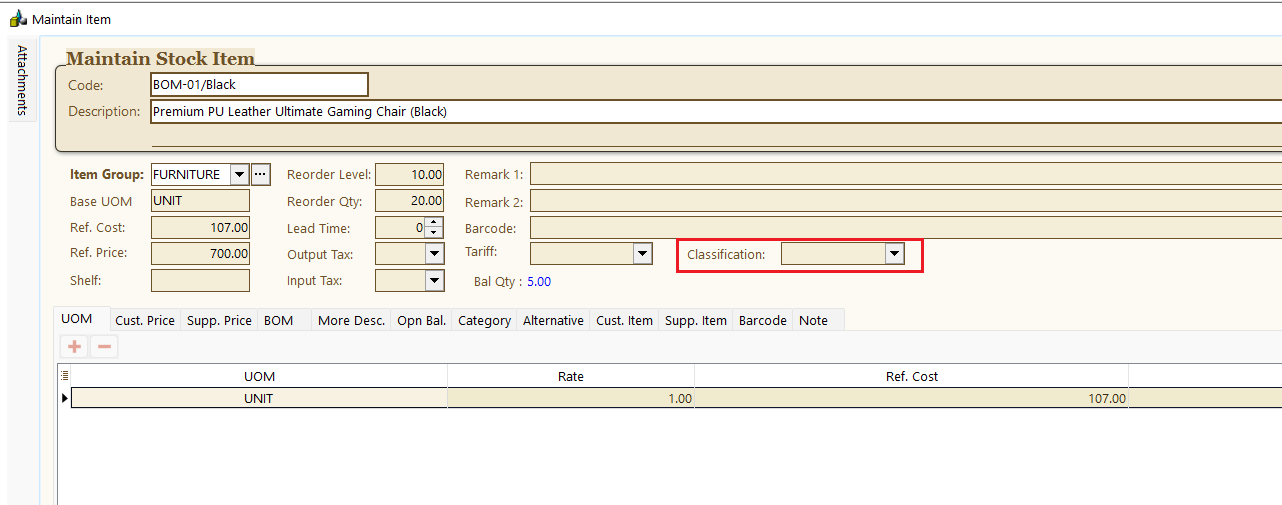The width and height of the screenshot is (1282, 505).
Task: Click the Code field with BOM-01/Black
Action: pyautogui.click(x=259, y=85)
